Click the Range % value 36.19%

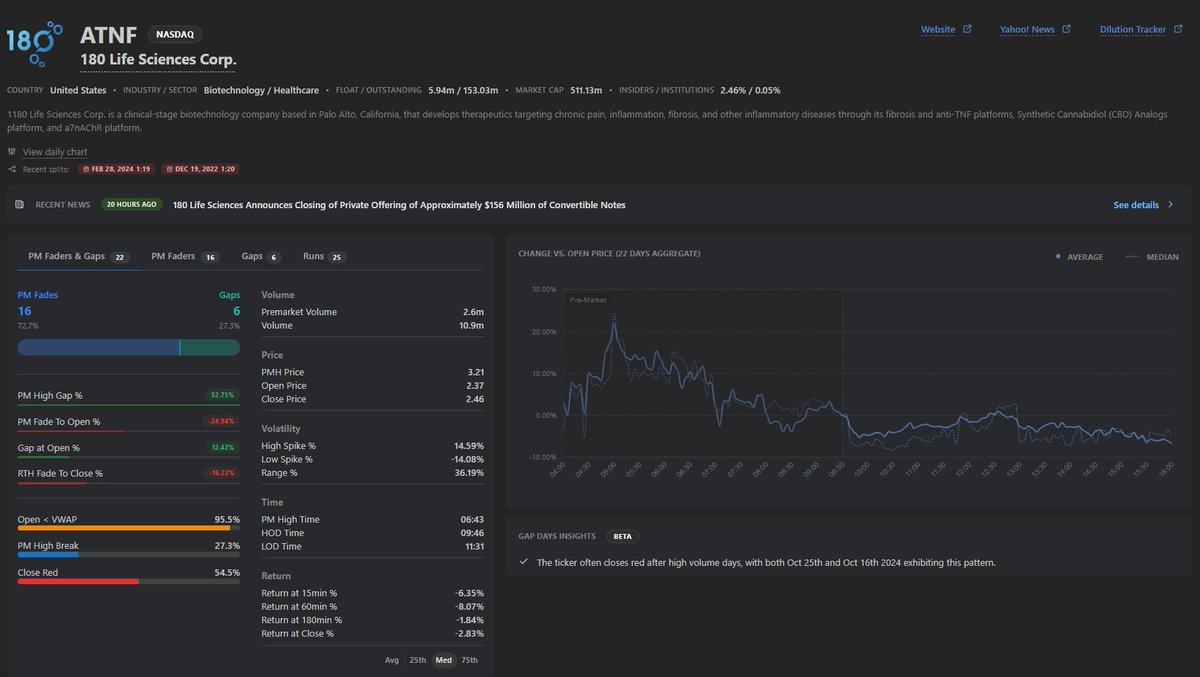click(468, 473)
